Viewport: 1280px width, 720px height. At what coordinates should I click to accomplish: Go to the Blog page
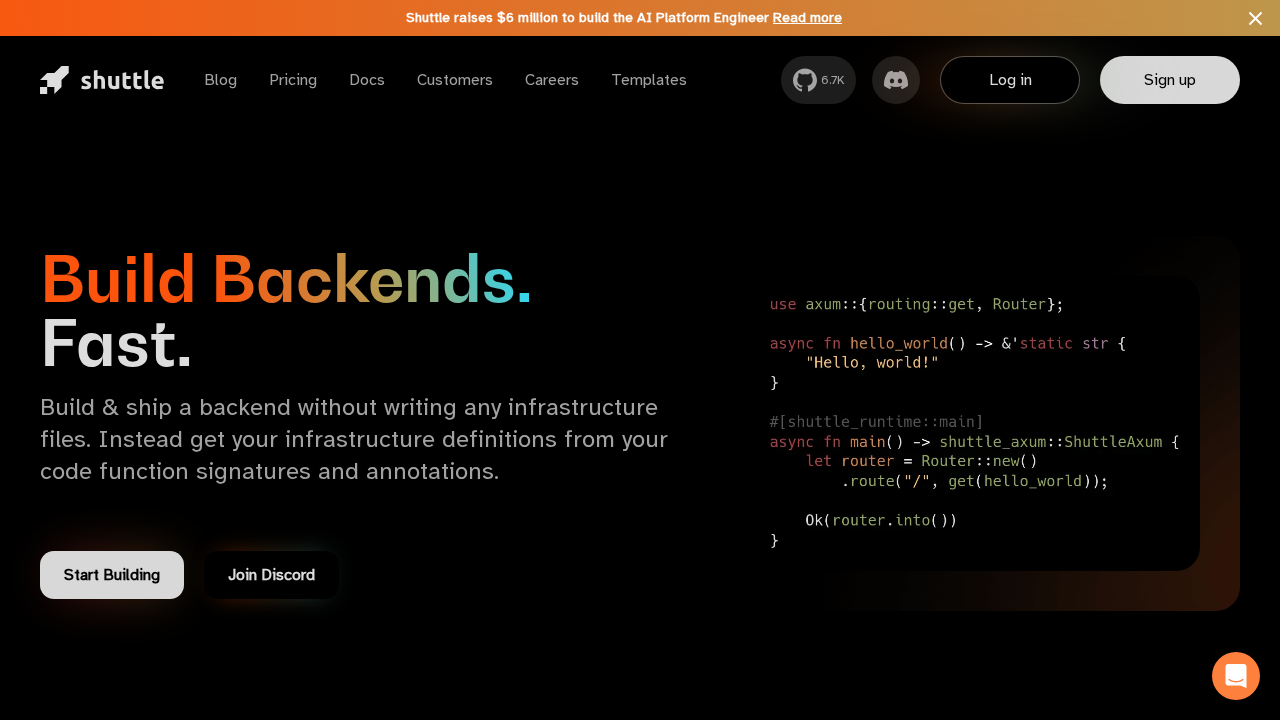click(x=220, y=80)
